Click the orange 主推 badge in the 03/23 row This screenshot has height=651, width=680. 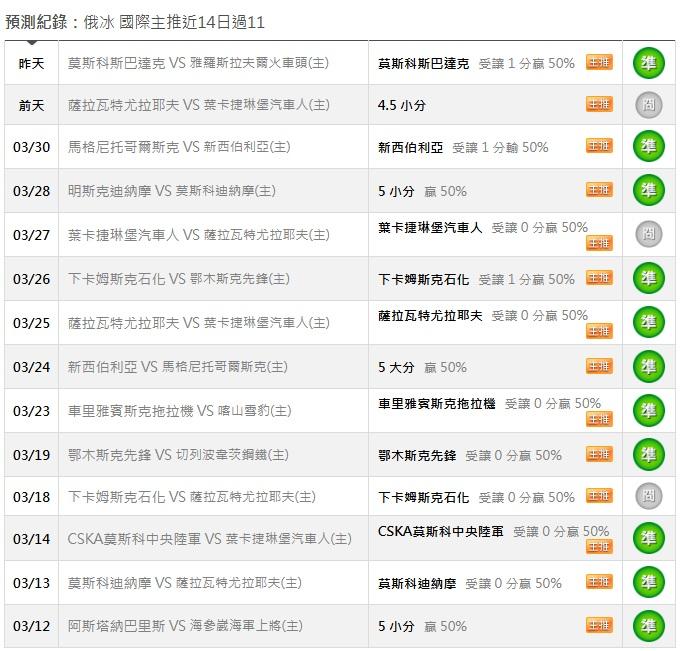click(599, 419)
